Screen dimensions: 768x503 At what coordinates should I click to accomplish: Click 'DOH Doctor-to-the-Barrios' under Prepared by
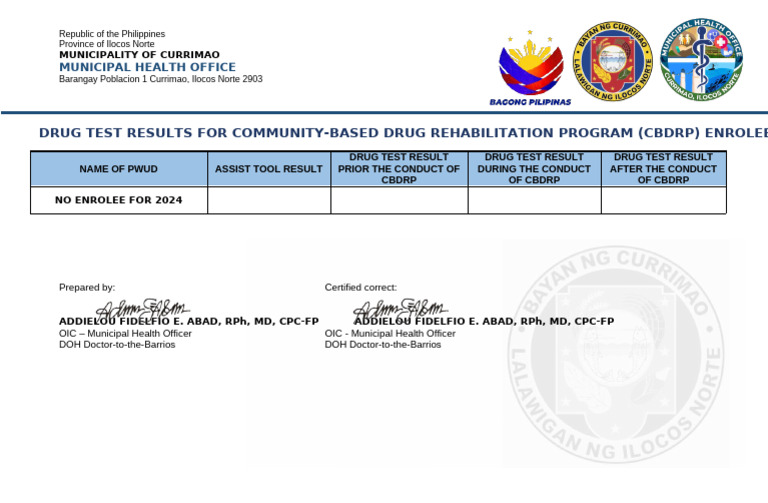pos(117,345)
